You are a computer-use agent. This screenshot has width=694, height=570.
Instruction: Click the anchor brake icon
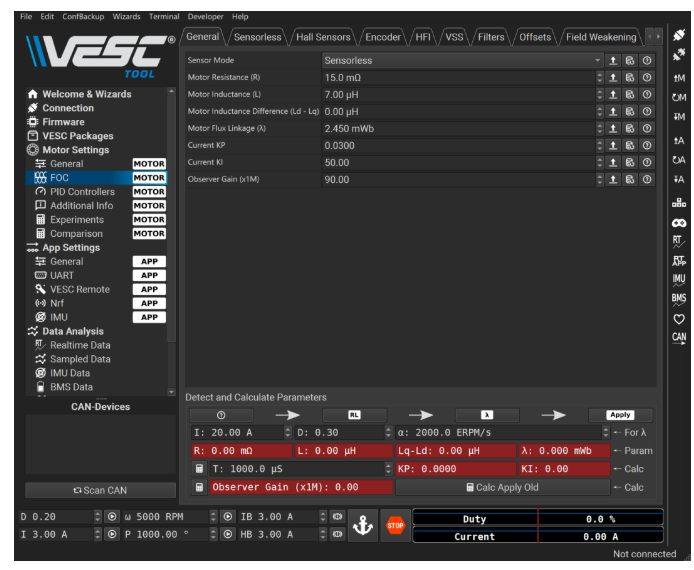362,526
